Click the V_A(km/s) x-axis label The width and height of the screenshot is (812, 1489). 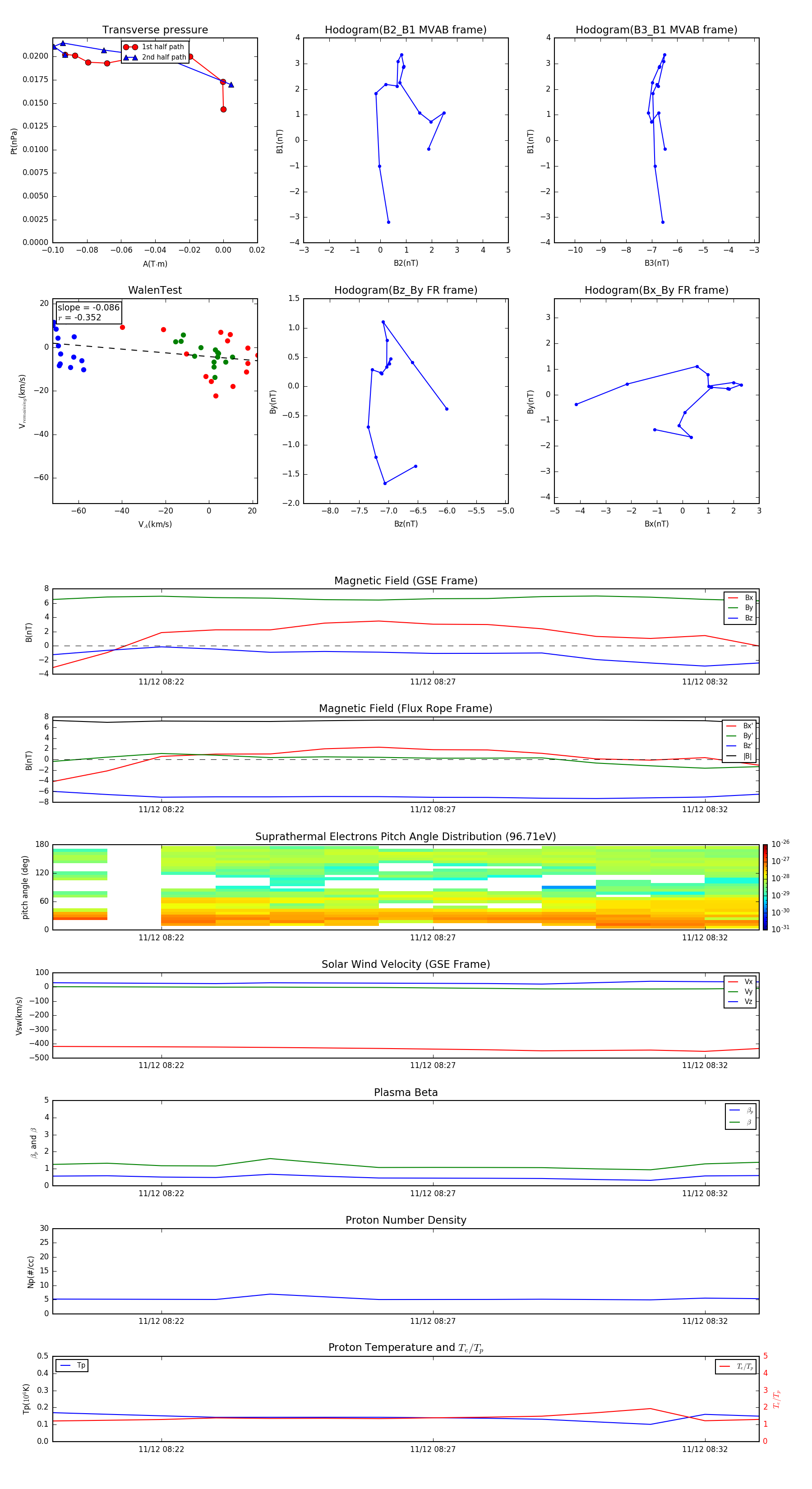pyautogui.click(x=155, y=524)
